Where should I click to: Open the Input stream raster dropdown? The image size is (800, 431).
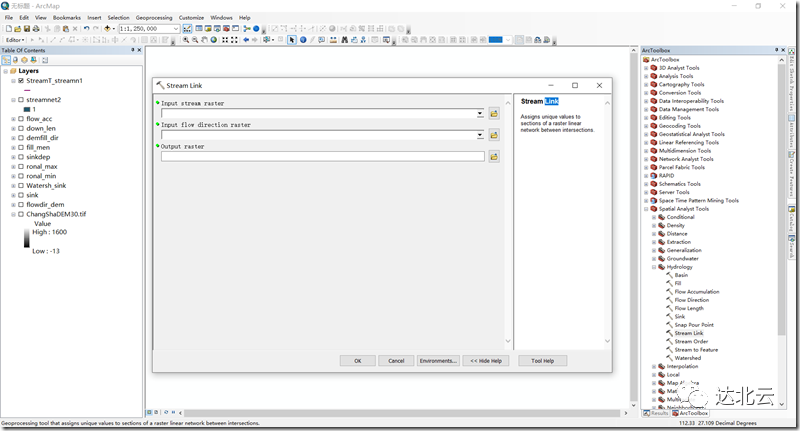coord(480,114)
